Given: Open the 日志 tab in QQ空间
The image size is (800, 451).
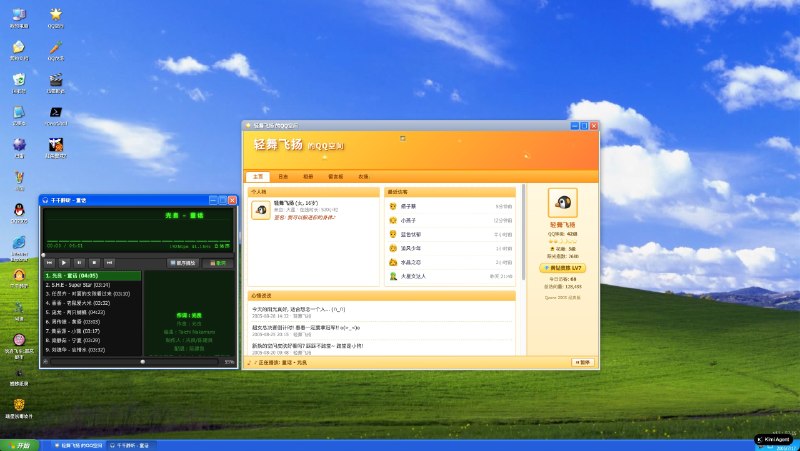Looking at the screenshot, I should coord(283,177).
